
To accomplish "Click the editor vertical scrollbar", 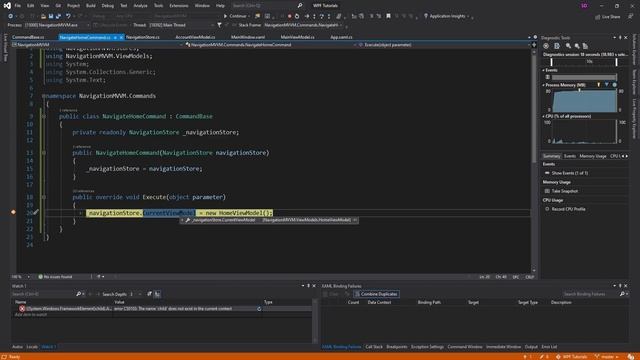I will coord(534,160).
